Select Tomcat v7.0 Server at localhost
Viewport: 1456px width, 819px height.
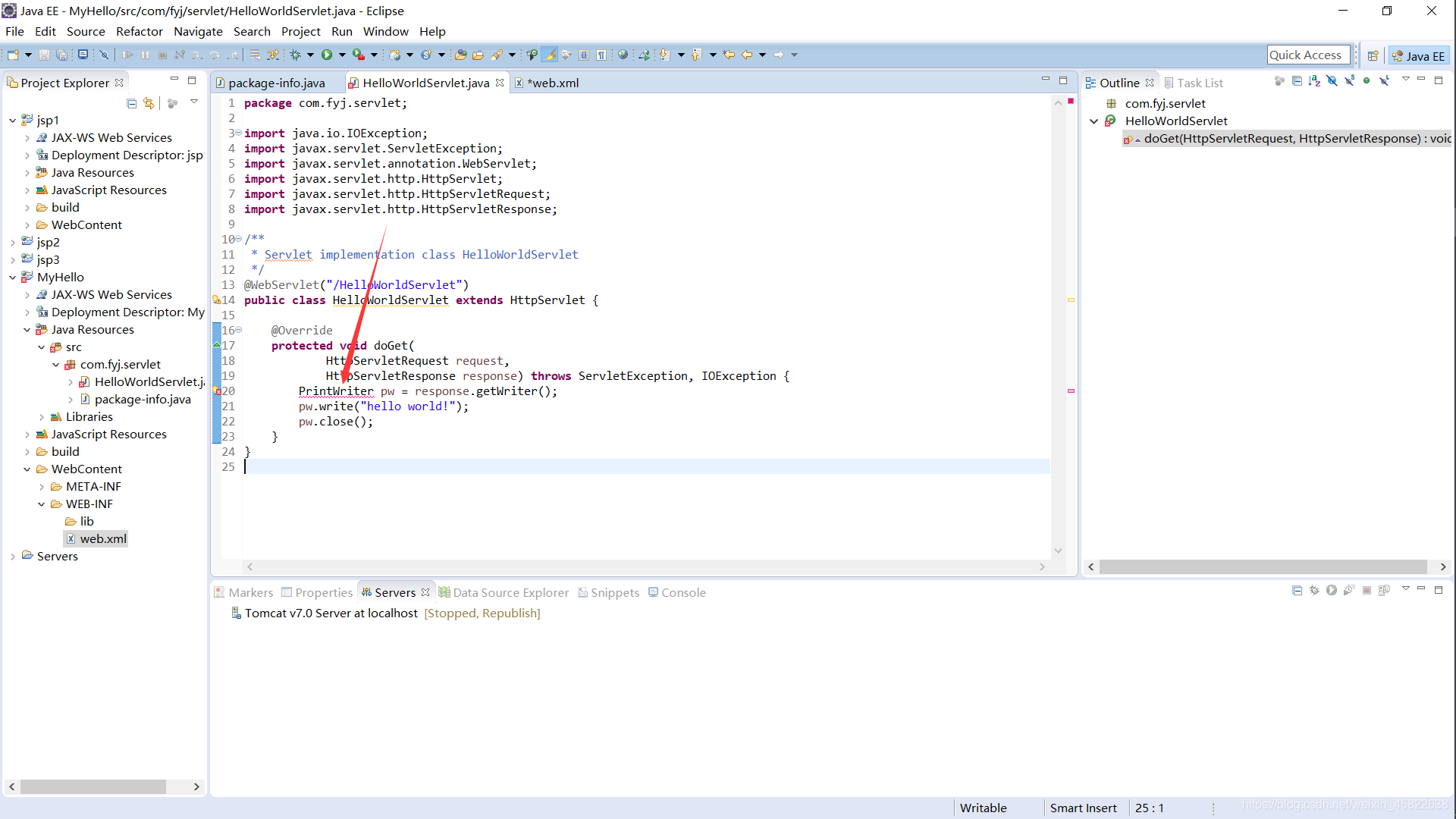[331, 613]
